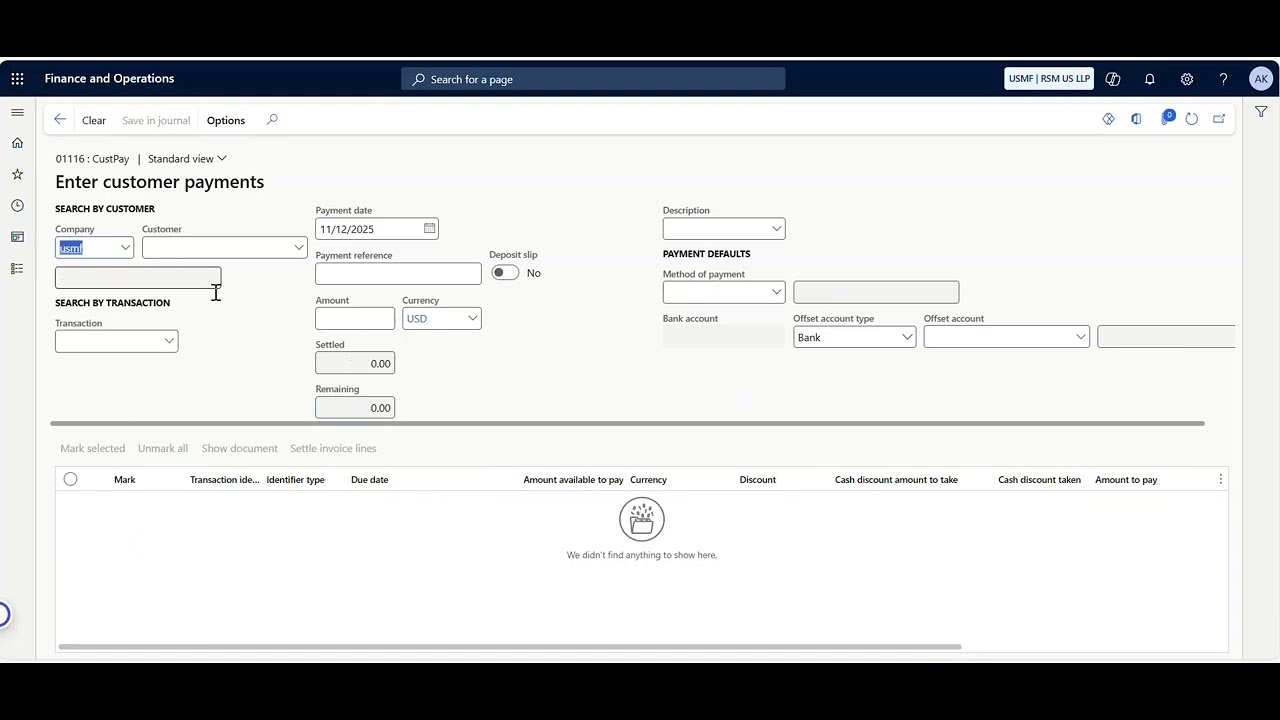Select all rows radio in grid header
This screenshot has width=1280, height=720.
(70, 479)
